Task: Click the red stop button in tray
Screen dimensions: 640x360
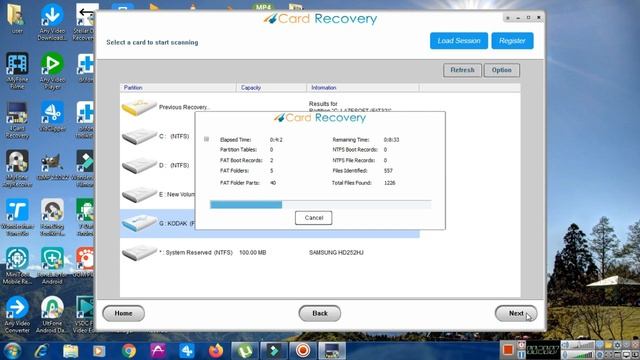Action: (508, 350)
